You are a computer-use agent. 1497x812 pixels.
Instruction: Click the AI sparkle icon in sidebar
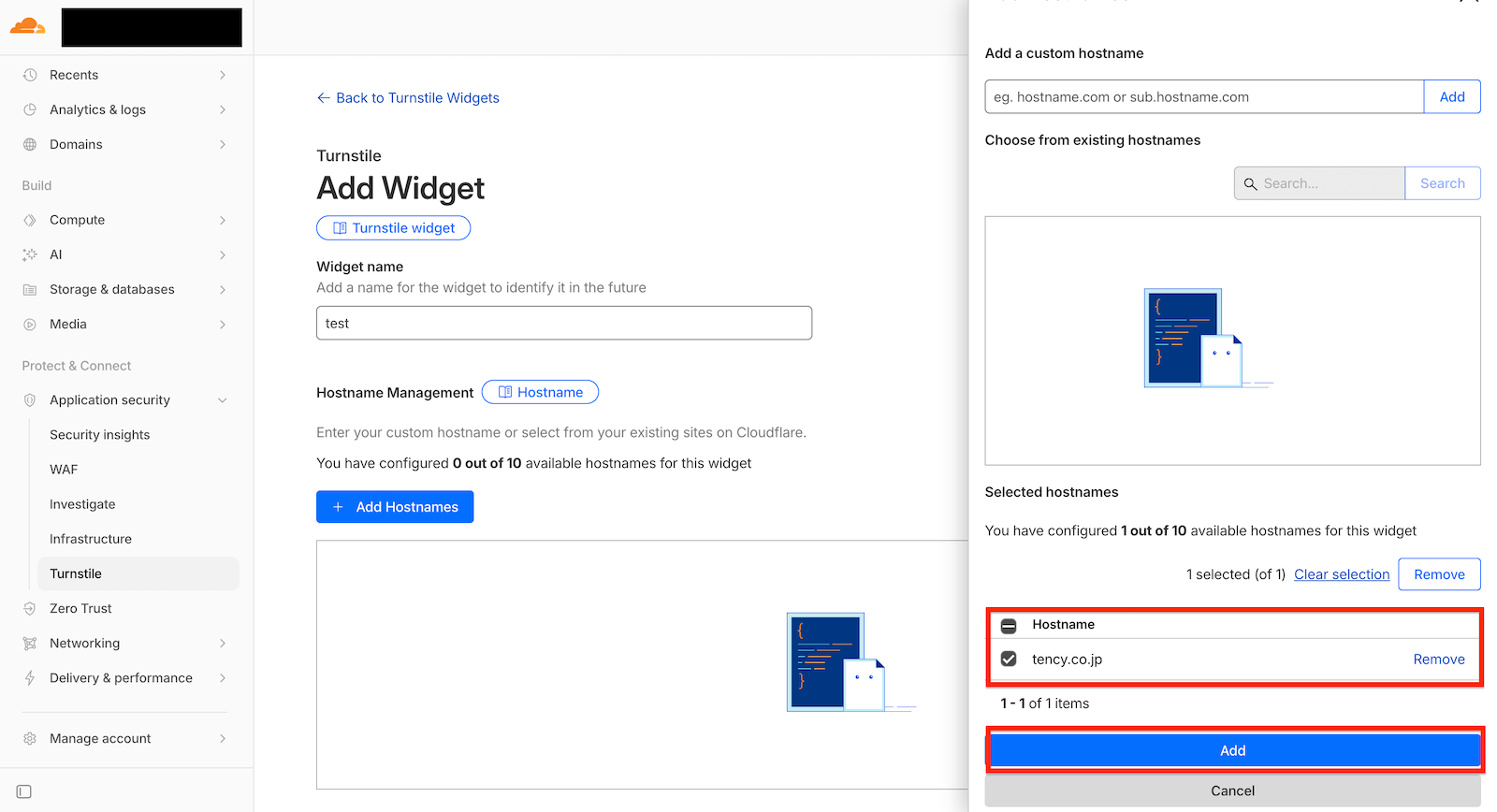click(x=30, y=254)
